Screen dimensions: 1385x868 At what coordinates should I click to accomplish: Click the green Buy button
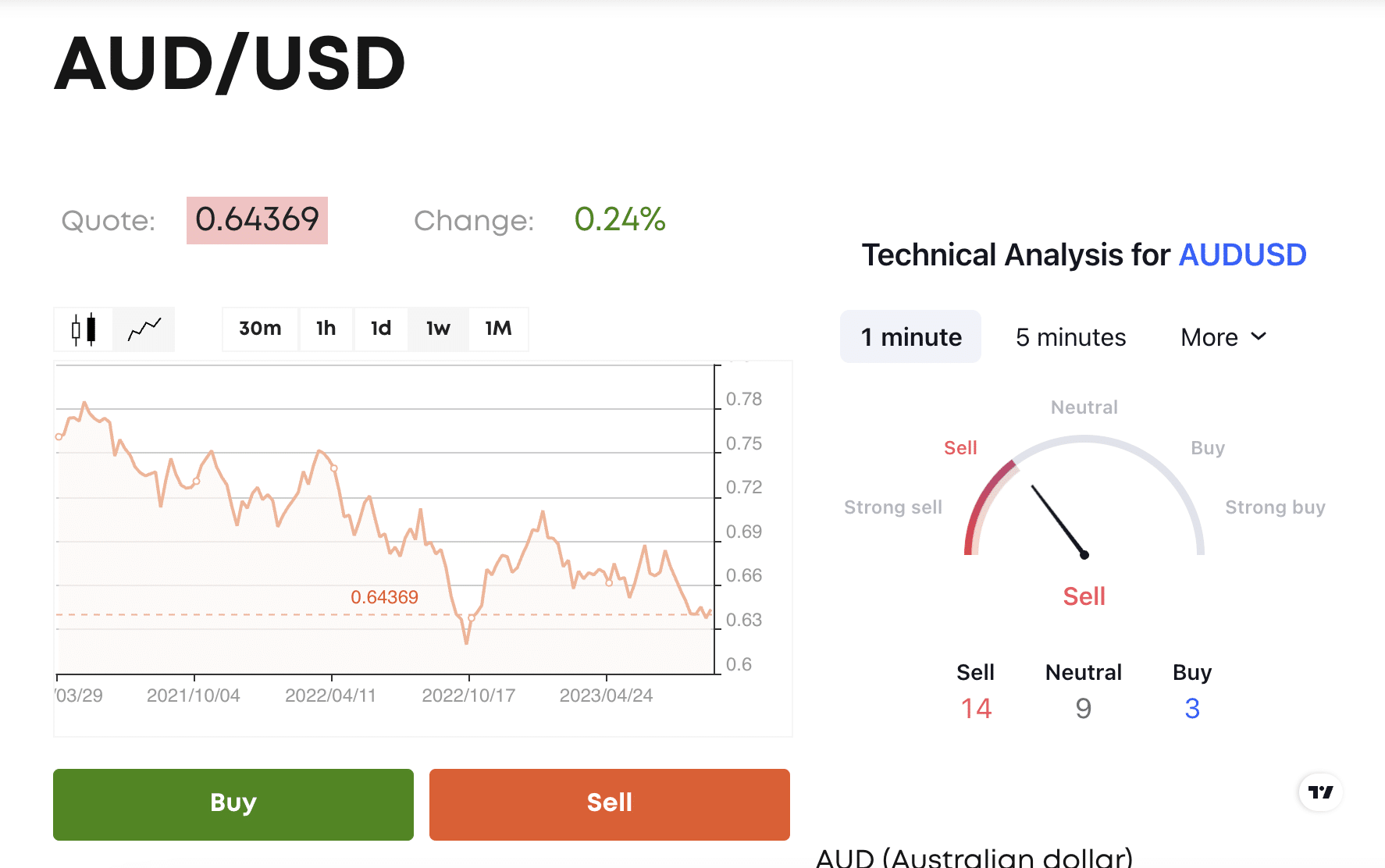coord(233,804)
